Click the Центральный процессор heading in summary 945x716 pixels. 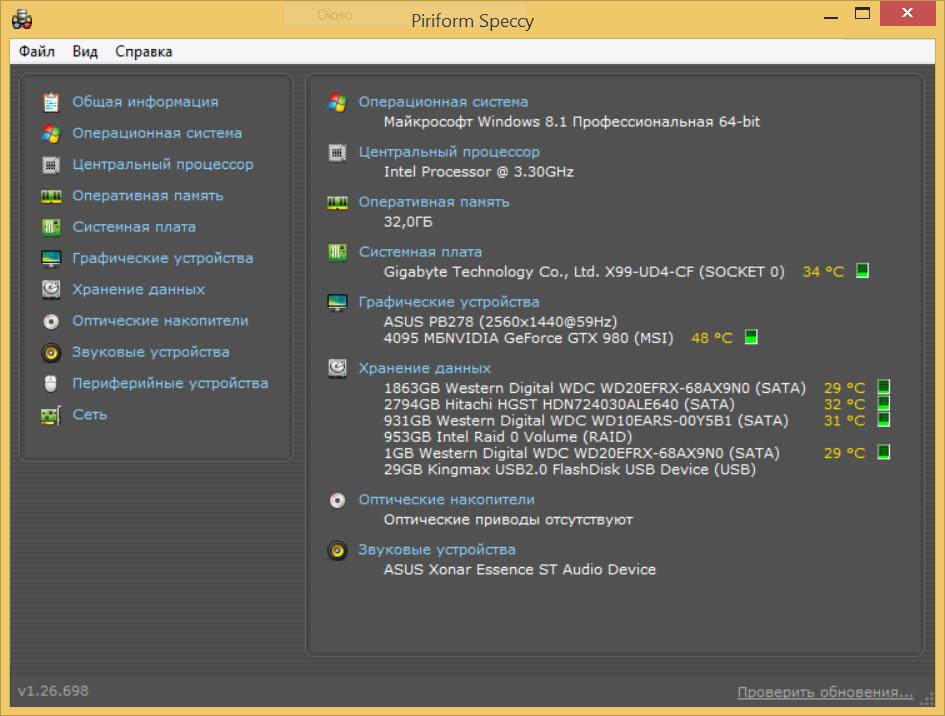tap(449, 152)
